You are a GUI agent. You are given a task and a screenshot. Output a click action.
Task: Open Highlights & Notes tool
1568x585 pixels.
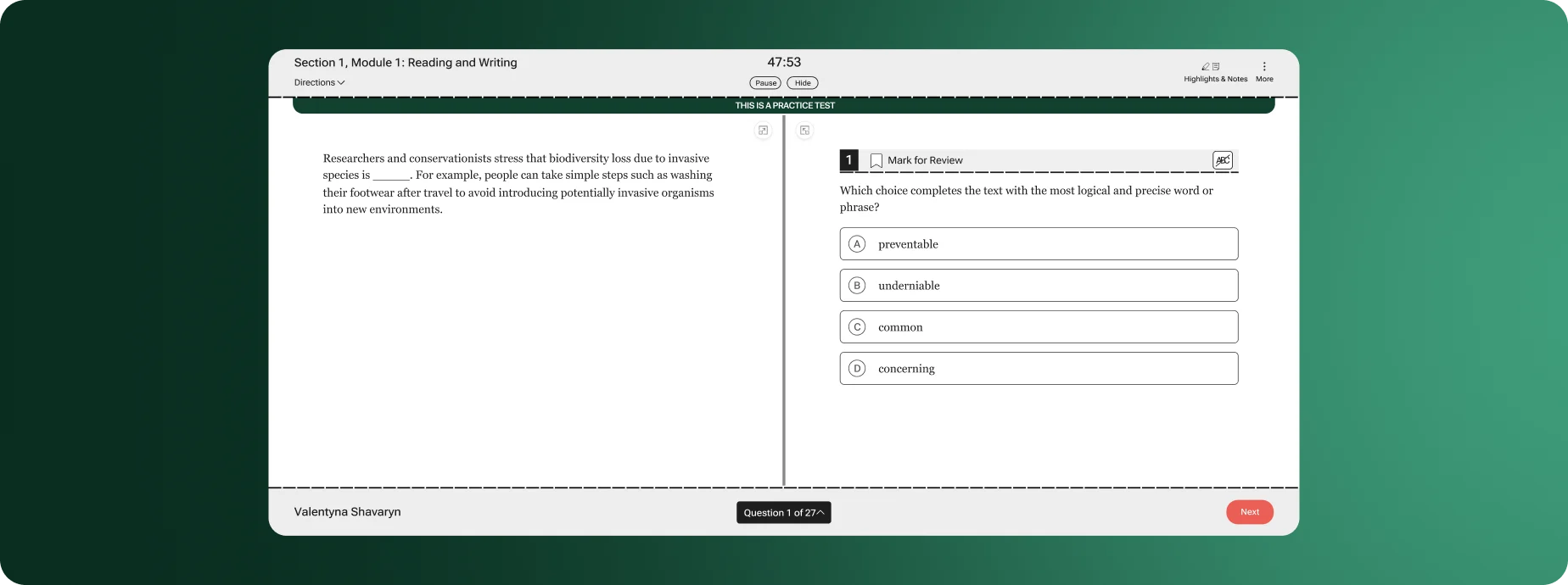[1215, 71]
